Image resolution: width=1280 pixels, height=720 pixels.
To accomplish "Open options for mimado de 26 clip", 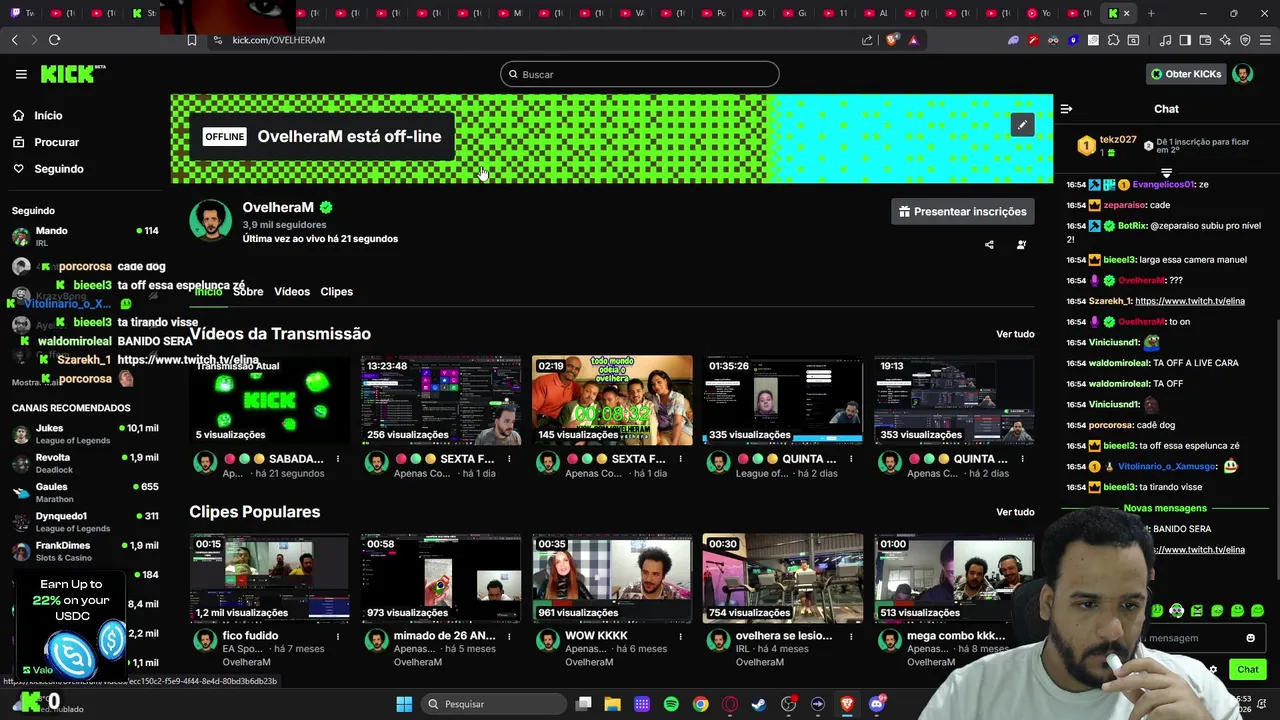I will (x=509, y=636).
